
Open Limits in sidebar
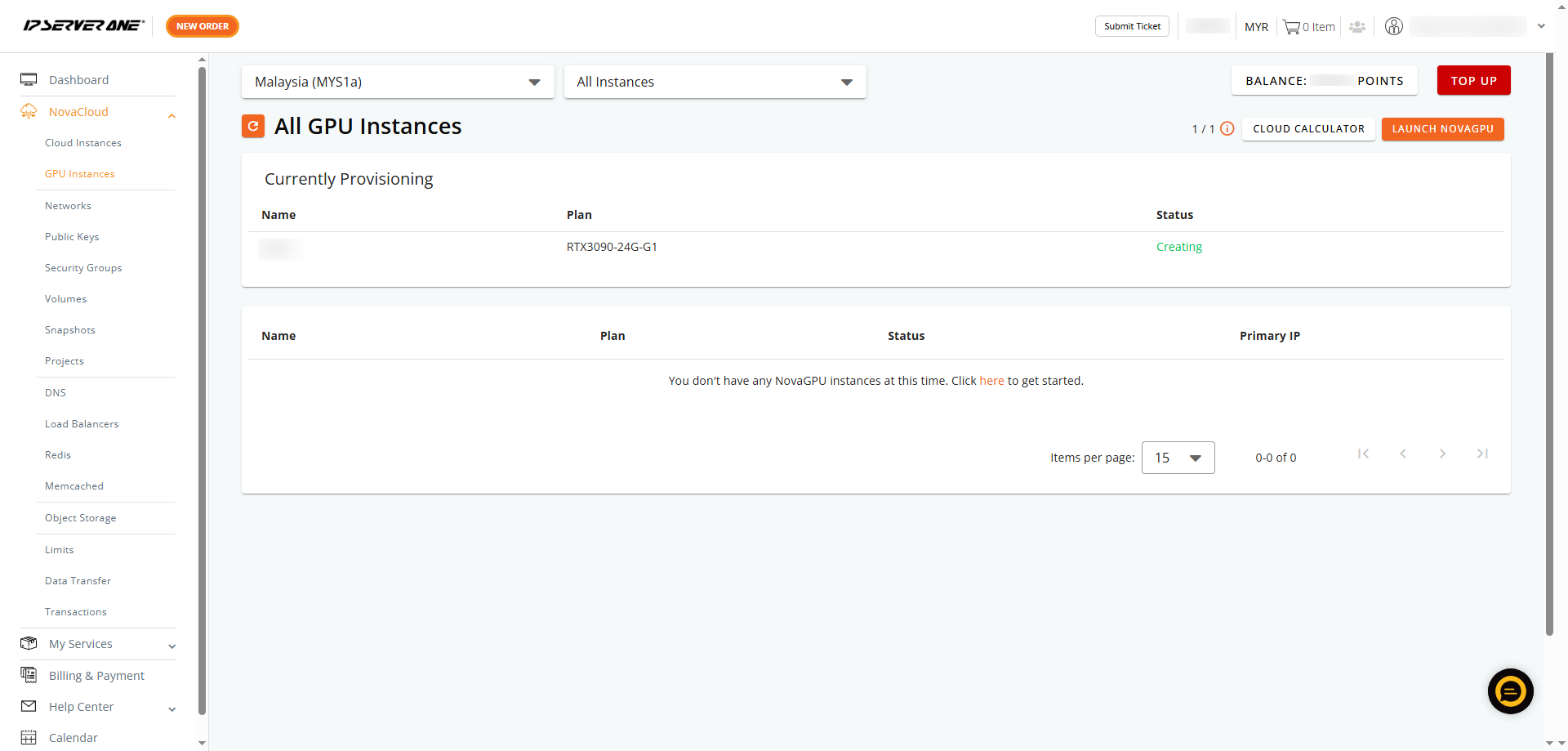click(60, 549)
